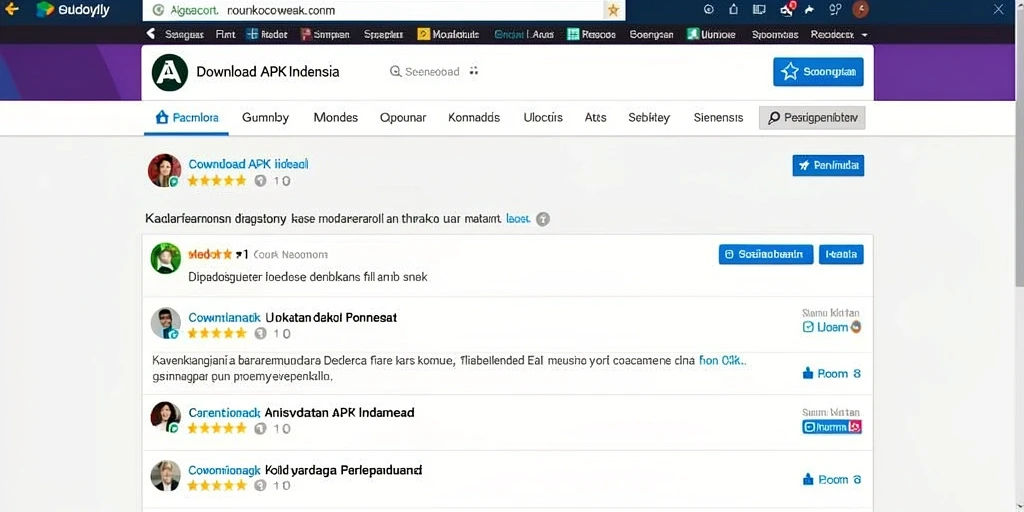Screen dimensions: 1024x512
Task: Click star rating under Anisydatan APK Indamead
Action: [217, 429]
